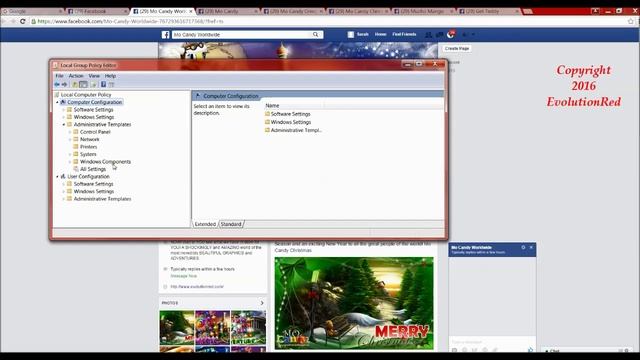The width and height of the screenshot is (640, 360).
Task: Click Find Friends link
Action: (x=404, y=34)
